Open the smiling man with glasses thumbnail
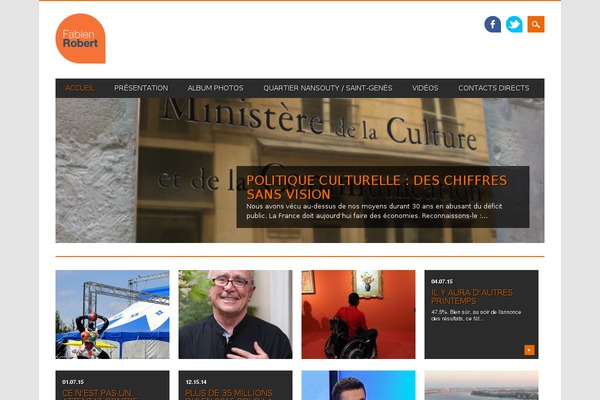Viewport: 600px width, 400px height. click(235, 314)
